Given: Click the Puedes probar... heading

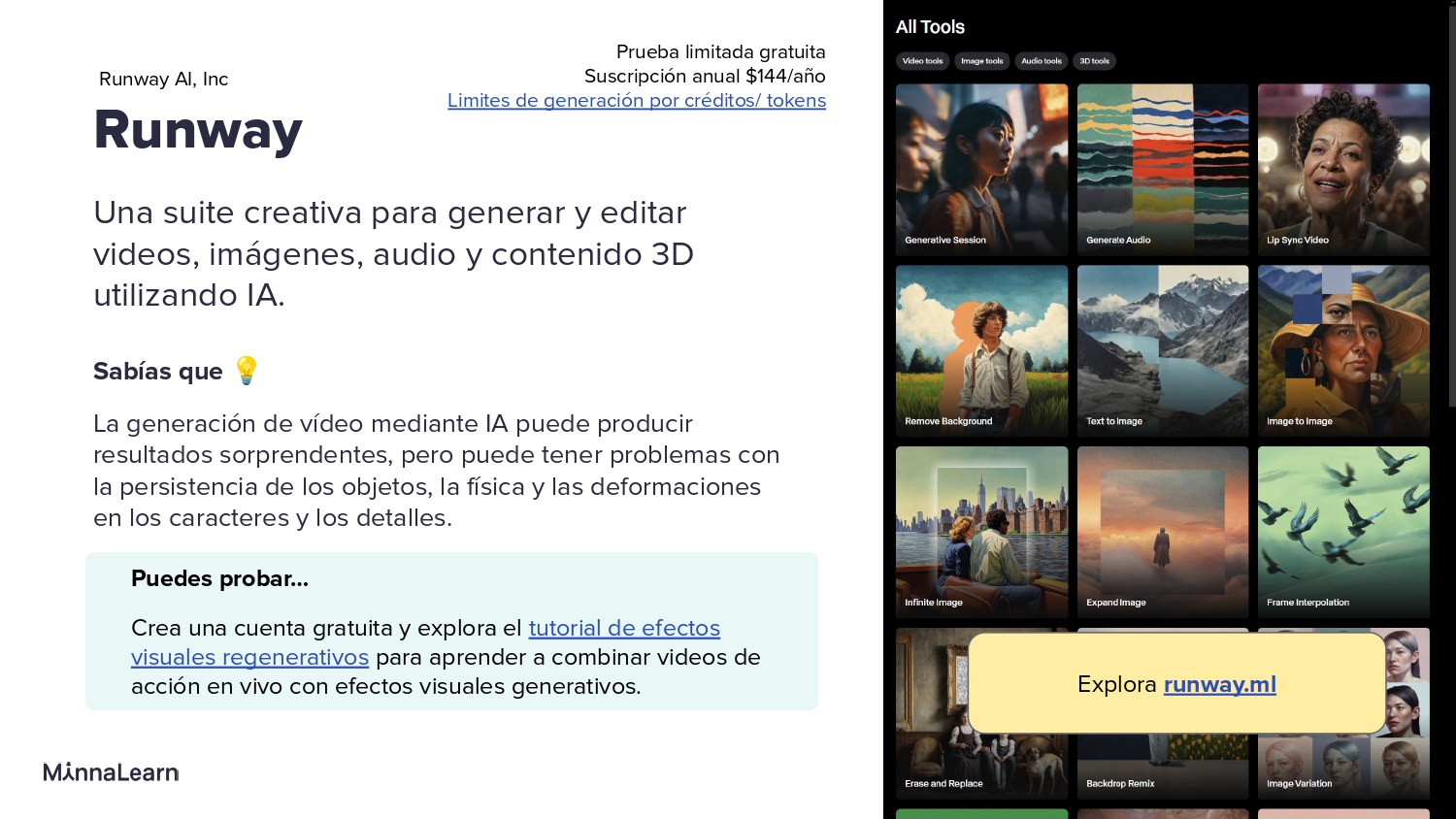Looking at the screenshot, I should point(219,578).
